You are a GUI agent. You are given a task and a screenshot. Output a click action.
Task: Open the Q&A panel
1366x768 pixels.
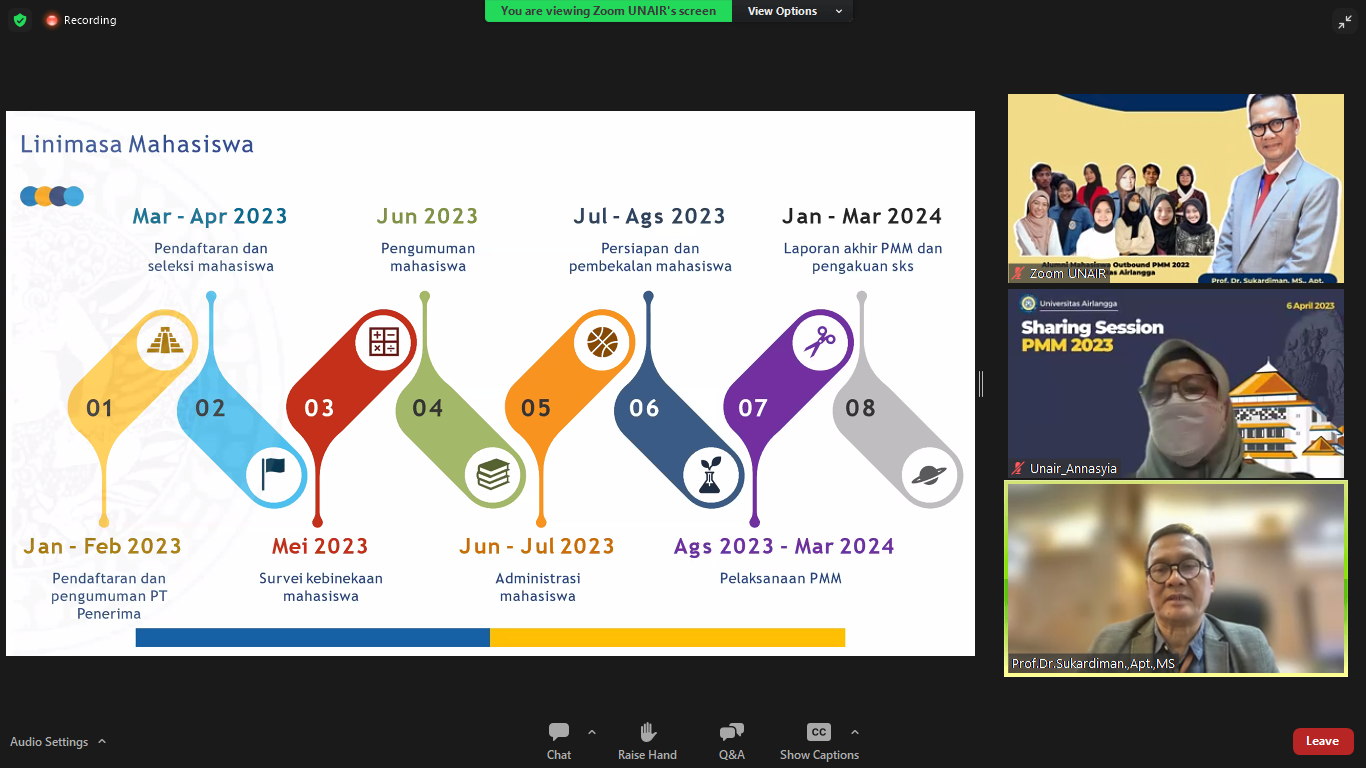click(731, 741)
